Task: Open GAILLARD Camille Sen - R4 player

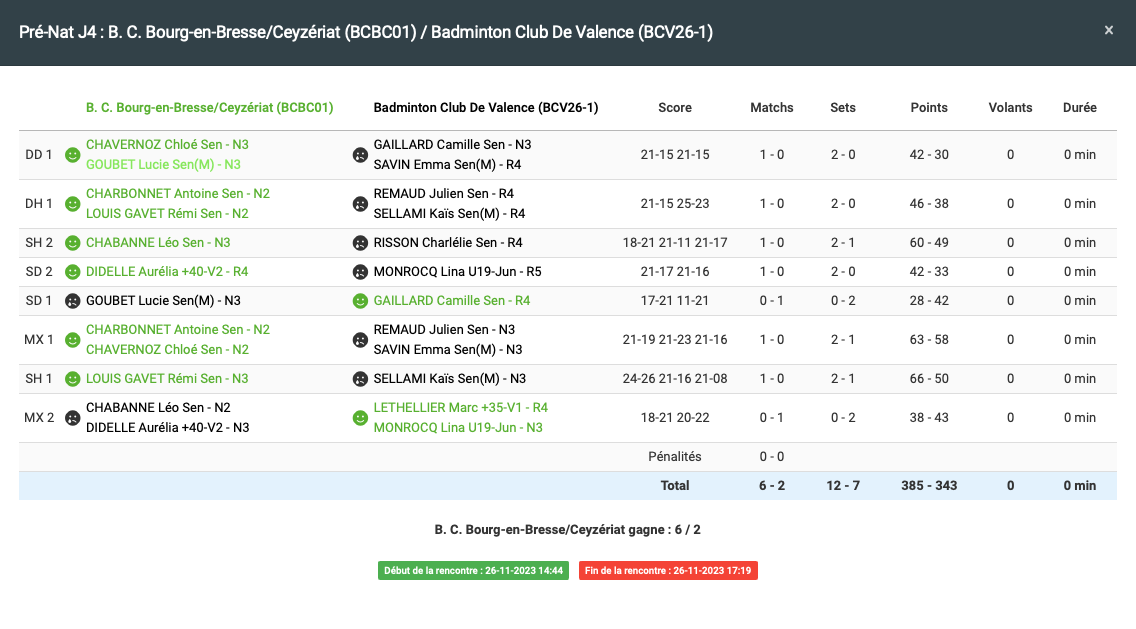Action: tap(451, 301)
